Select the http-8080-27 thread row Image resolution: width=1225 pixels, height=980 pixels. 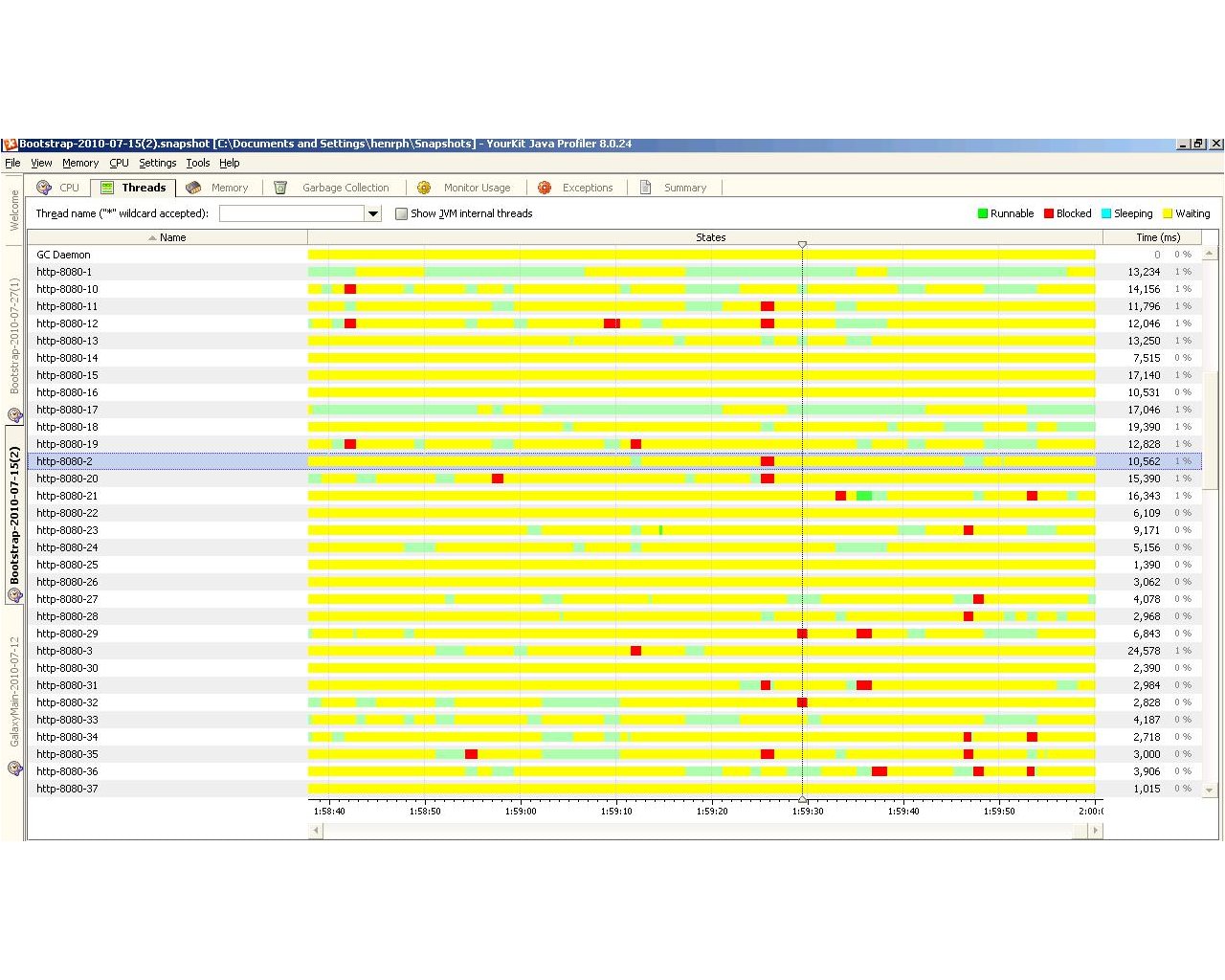(67, 599)
